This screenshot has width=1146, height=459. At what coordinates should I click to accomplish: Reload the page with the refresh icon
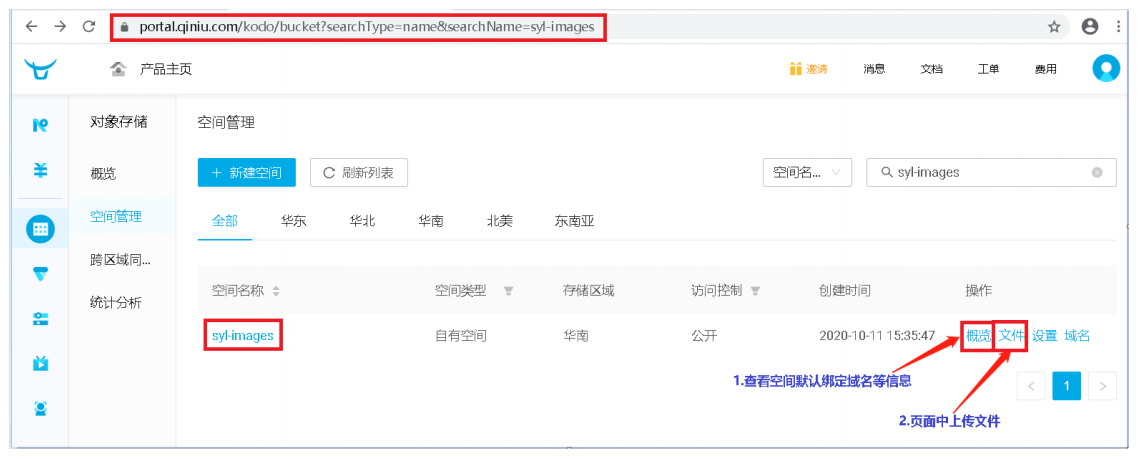[88, 26]
